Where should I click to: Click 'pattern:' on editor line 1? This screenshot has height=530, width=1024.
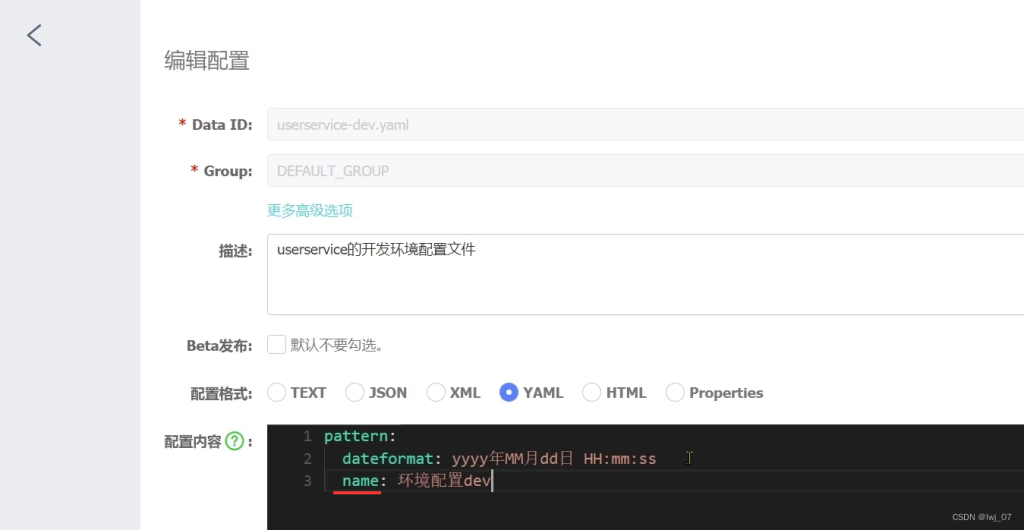(x=360, y=436)
